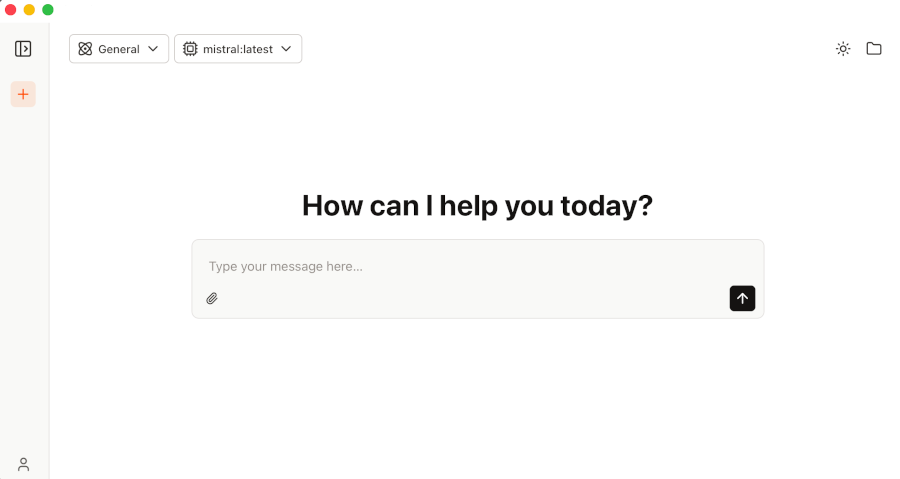Toggle the sidebar panel icon

[x=23, y=49]
